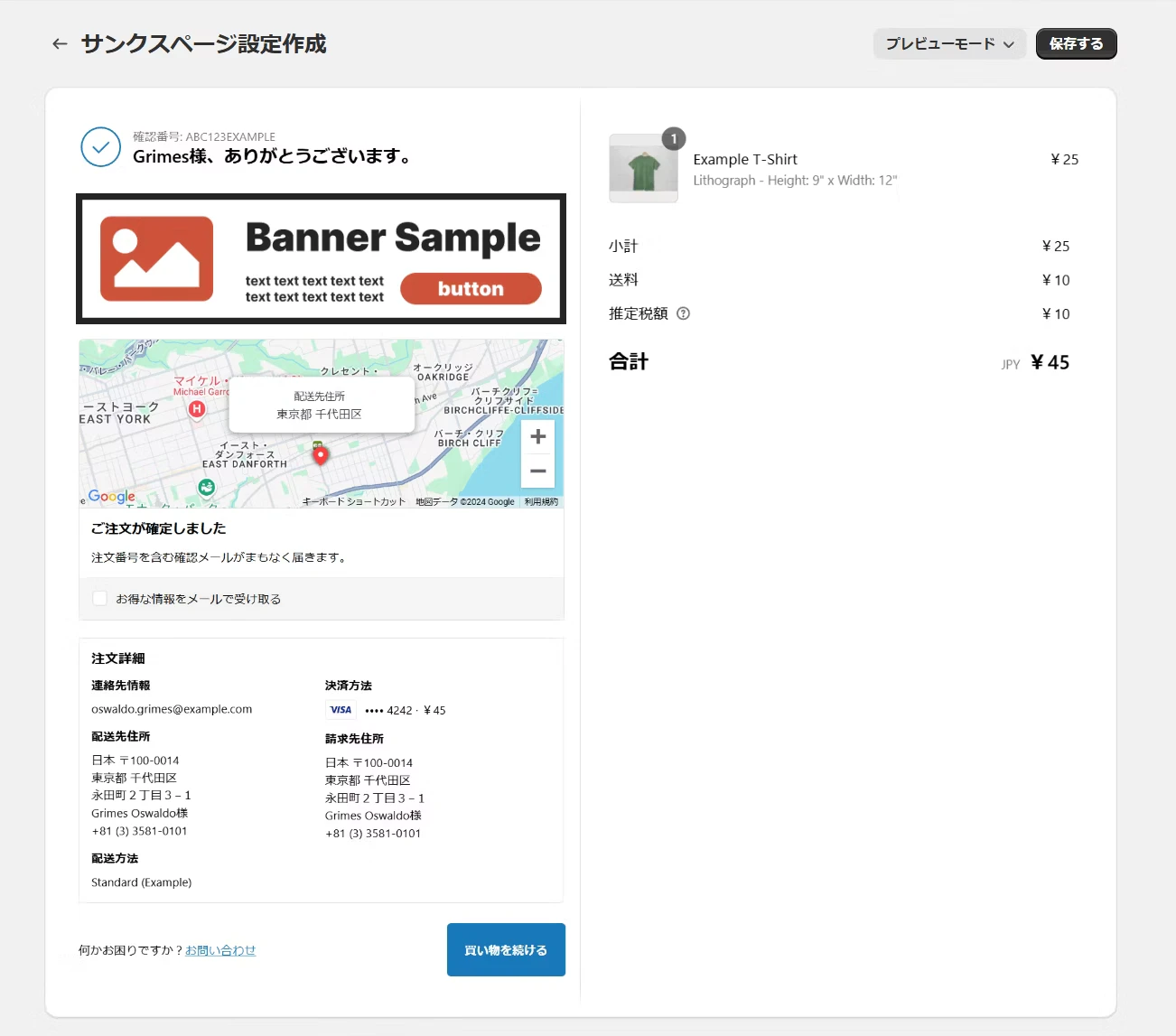Screen dimensions: 1176x1036
Task: Enable お得な情報をメールで受け取る checkbox
Action: 100,598
